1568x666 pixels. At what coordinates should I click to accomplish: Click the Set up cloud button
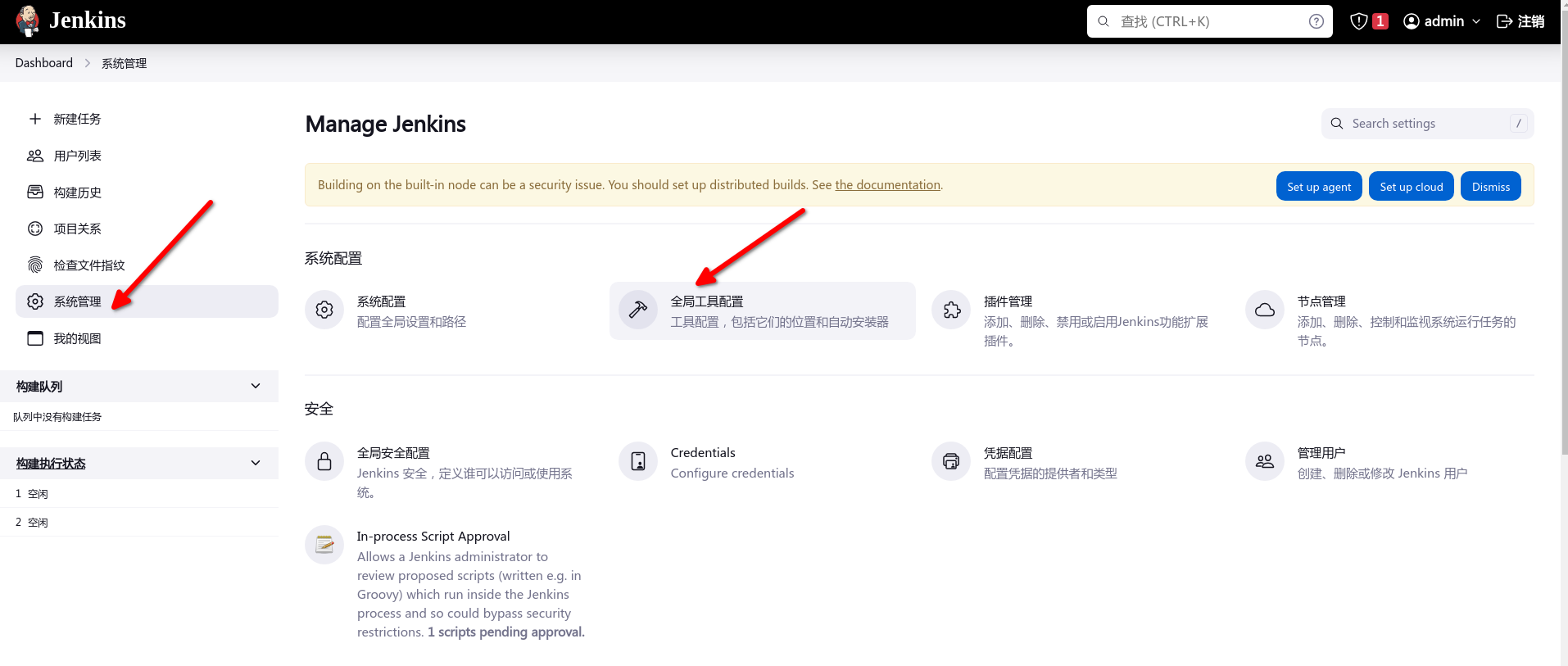[x=1412, y=187]
